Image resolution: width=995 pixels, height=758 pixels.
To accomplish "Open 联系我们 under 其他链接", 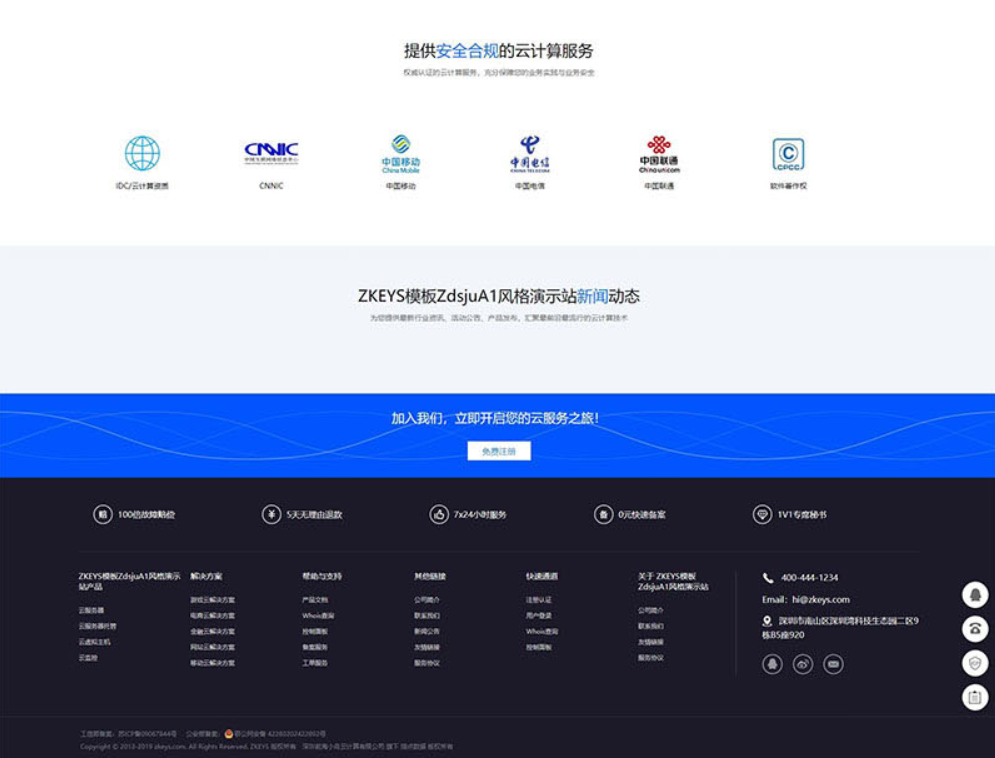I will tap(427, 616).
